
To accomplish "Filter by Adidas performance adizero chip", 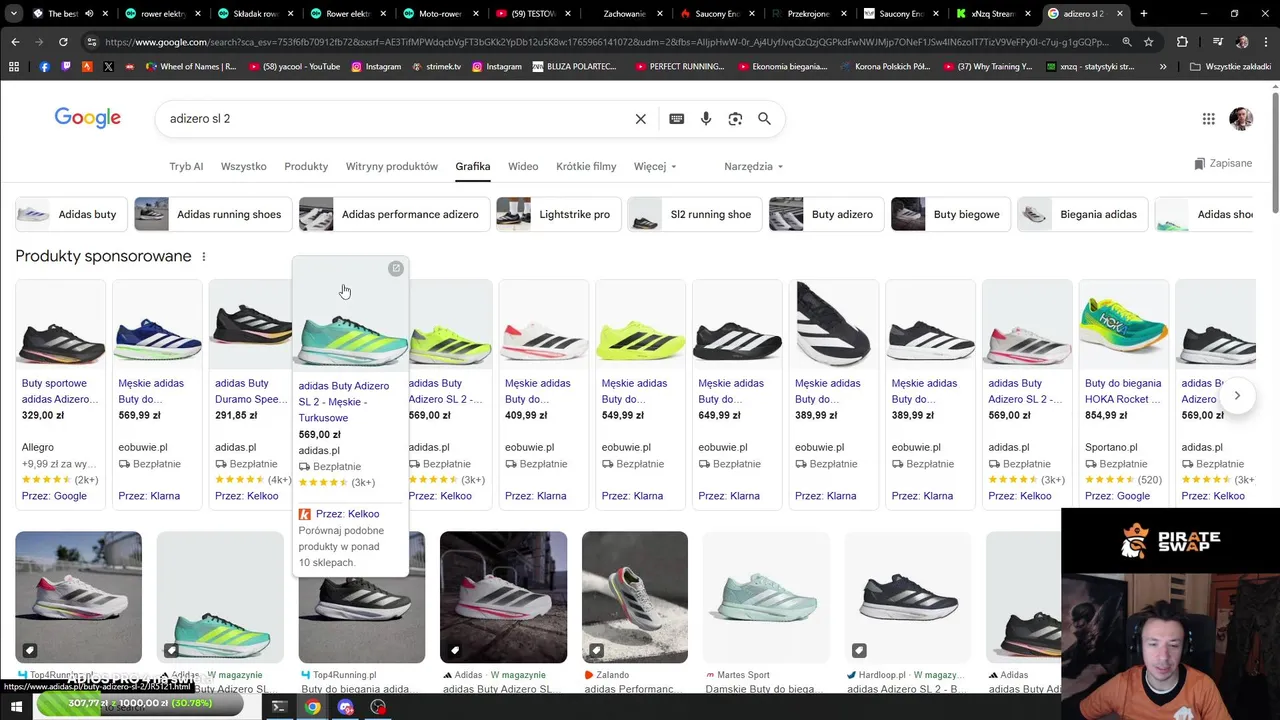I will tap(394, 214).
